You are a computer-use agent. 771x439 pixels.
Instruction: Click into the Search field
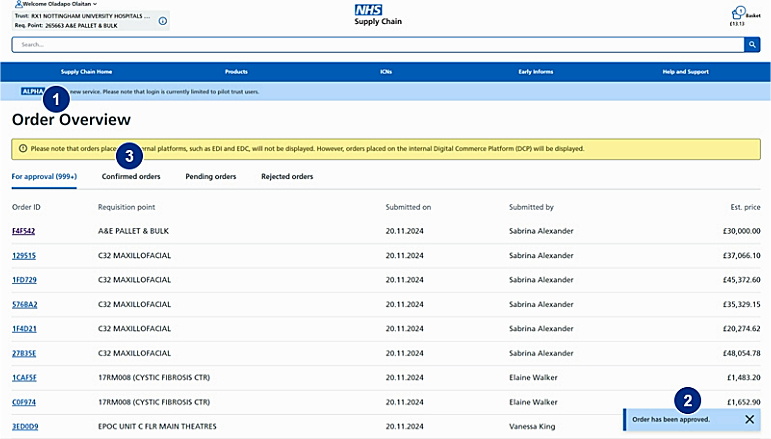click(x=378, y=45)
